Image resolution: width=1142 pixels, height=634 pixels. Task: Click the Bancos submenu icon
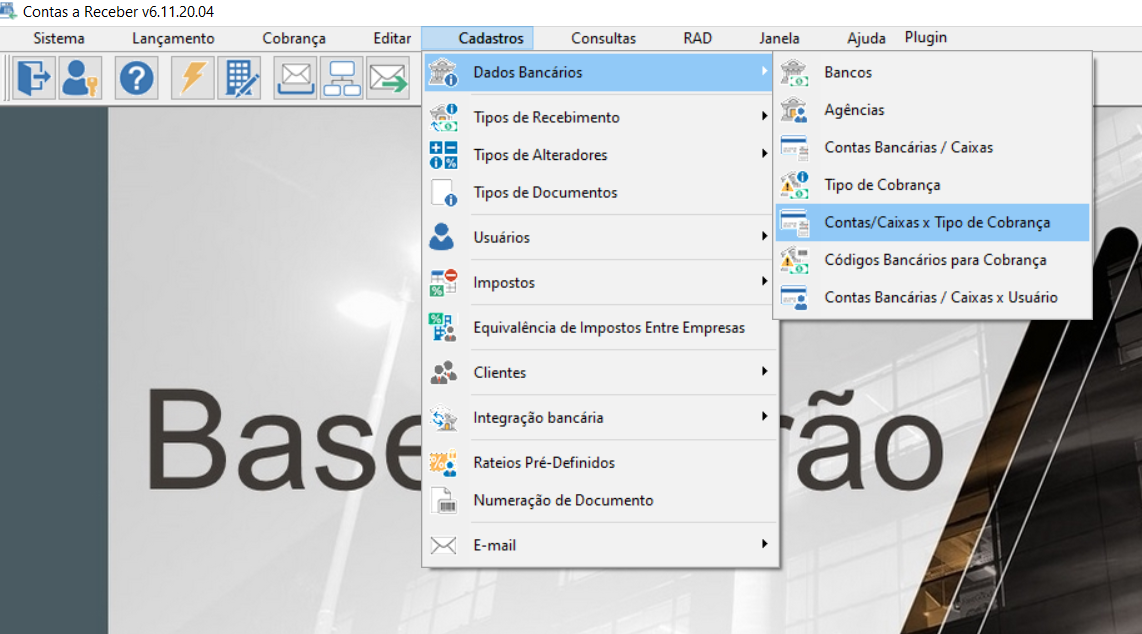[x=794, y=72]
